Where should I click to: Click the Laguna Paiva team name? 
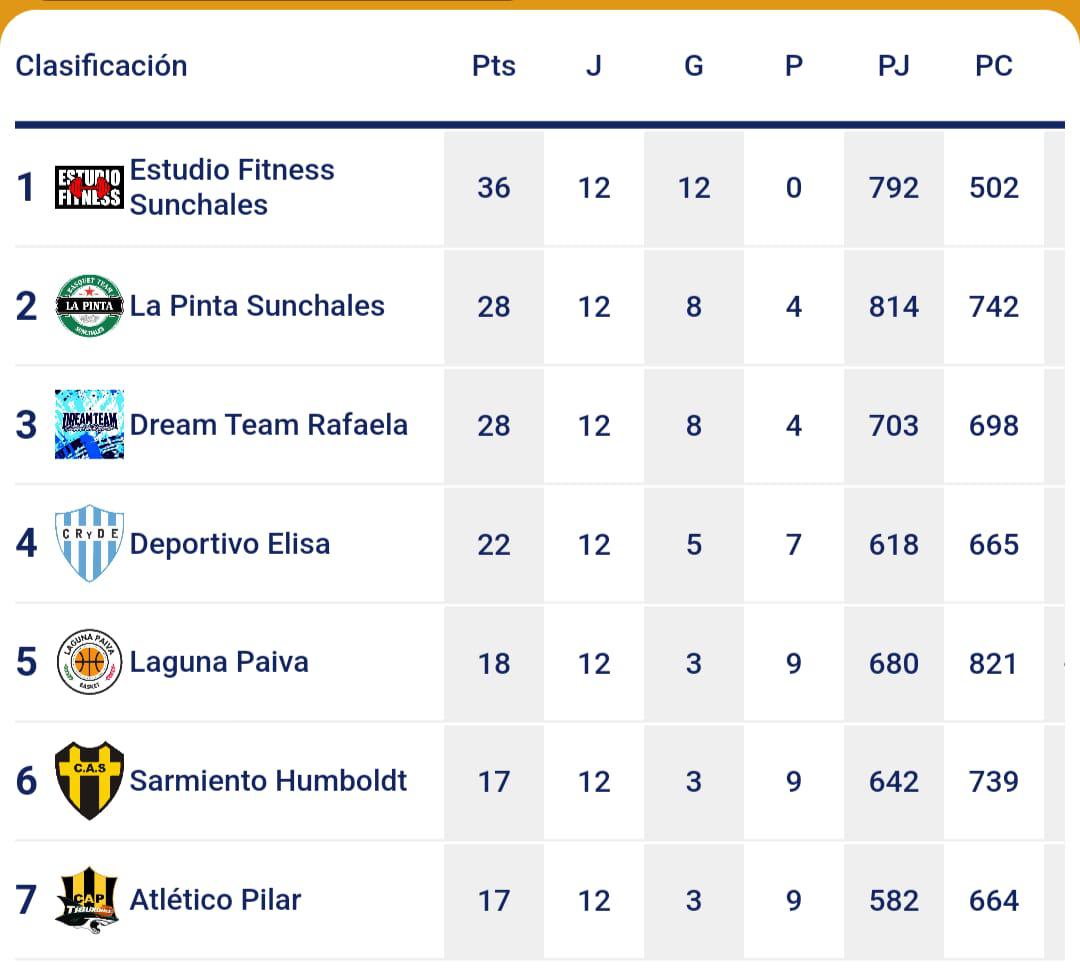point(219,662)
